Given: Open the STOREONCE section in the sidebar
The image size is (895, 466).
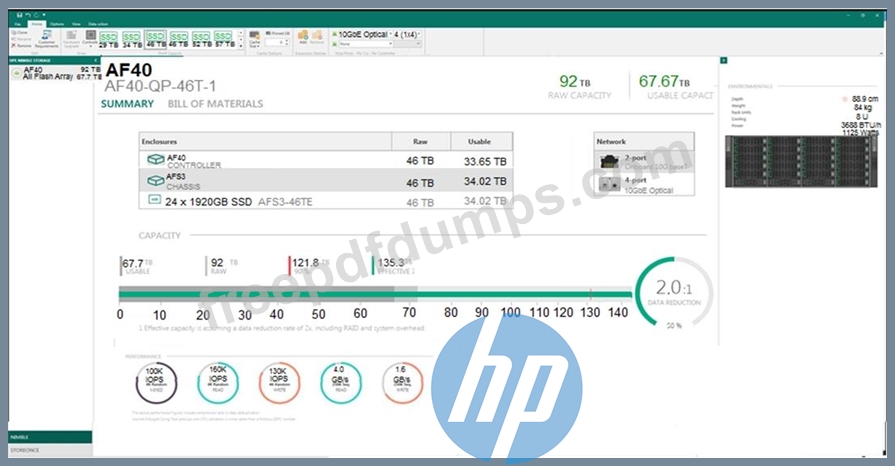Looking at the screenshot, I should point(50,450).
